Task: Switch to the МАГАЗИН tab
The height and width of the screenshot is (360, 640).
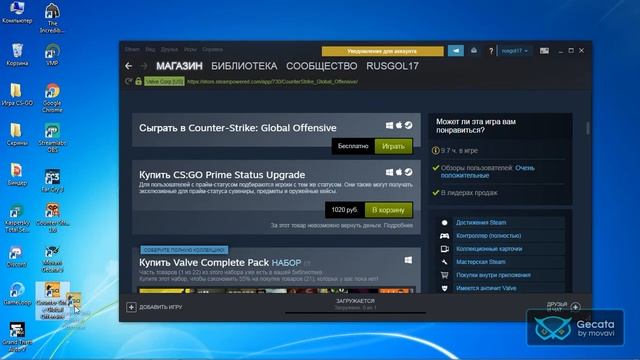Action: coord(179,66)
